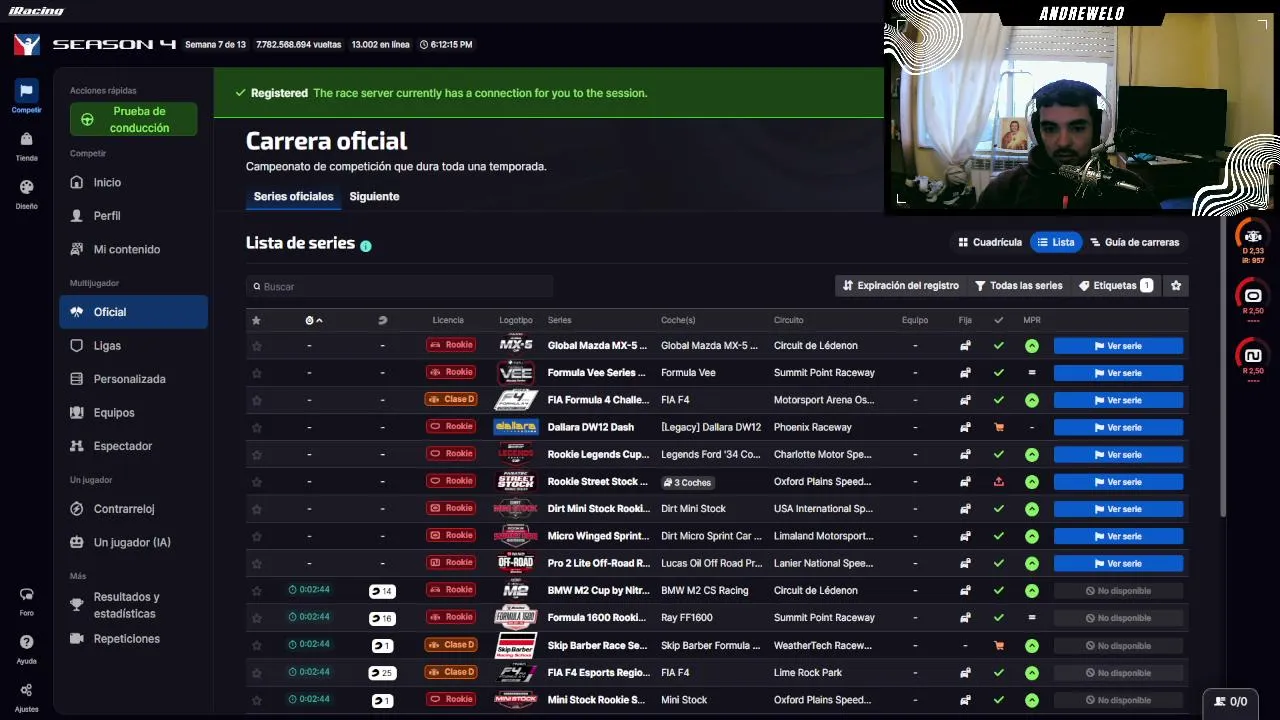Favorite the Dallara DW12 Dash star
This screenshot has height=720, width=1280.
coord(256,427)
